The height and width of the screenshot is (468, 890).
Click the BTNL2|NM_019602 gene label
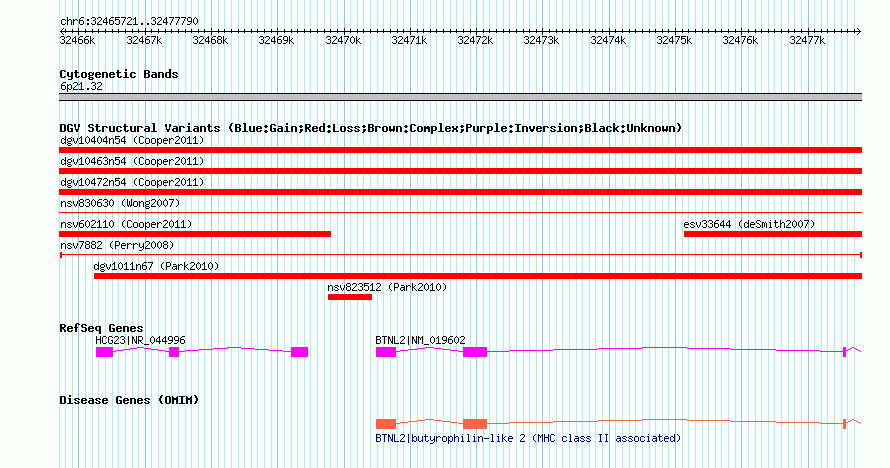coord(420,340)
